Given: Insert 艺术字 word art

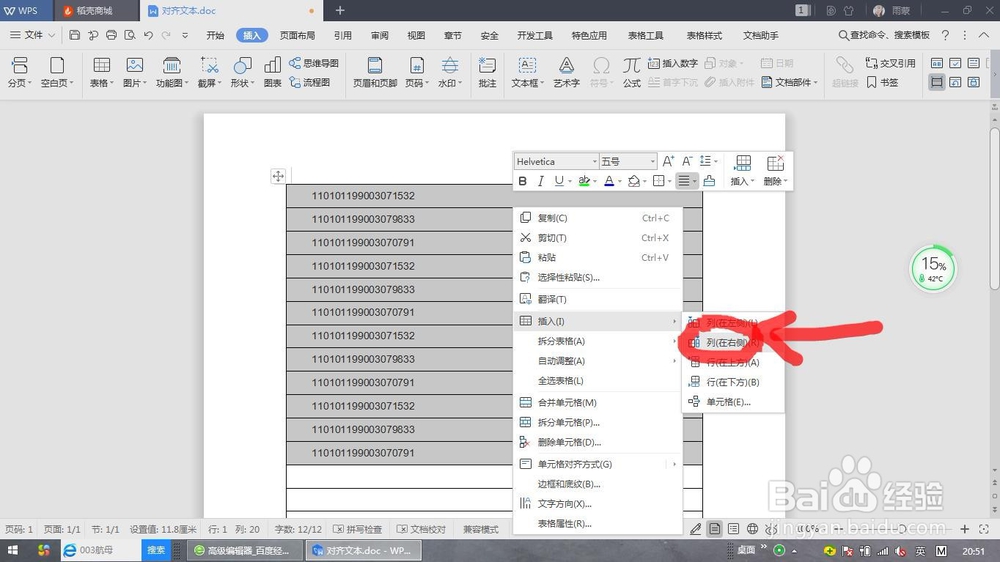Looking at the screenshot, I should pyautogui.click(x=566, y=72).
